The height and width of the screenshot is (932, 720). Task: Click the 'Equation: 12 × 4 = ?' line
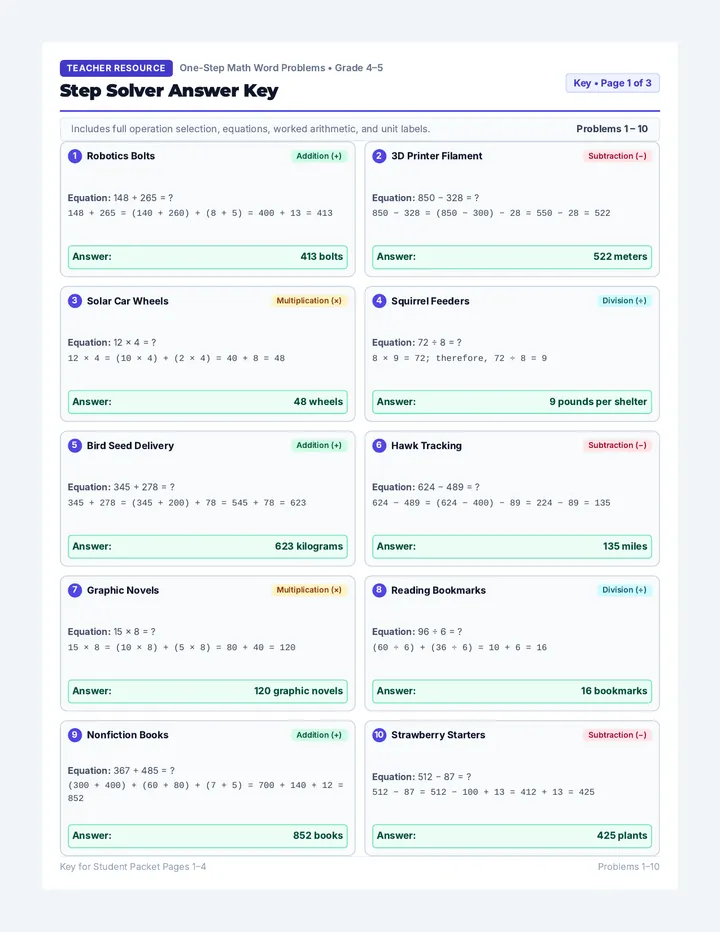click(112, 342)
